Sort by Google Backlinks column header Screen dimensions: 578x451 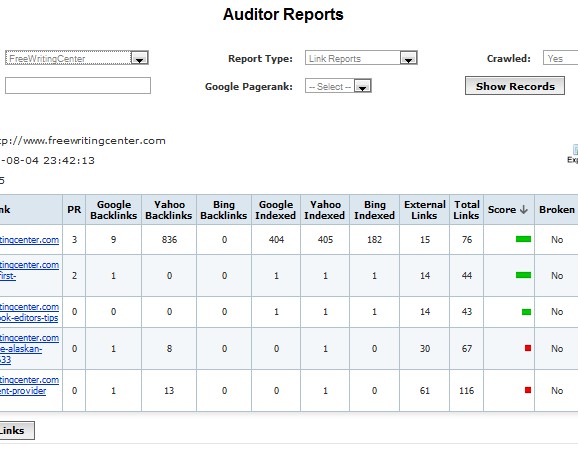(114, 210)
